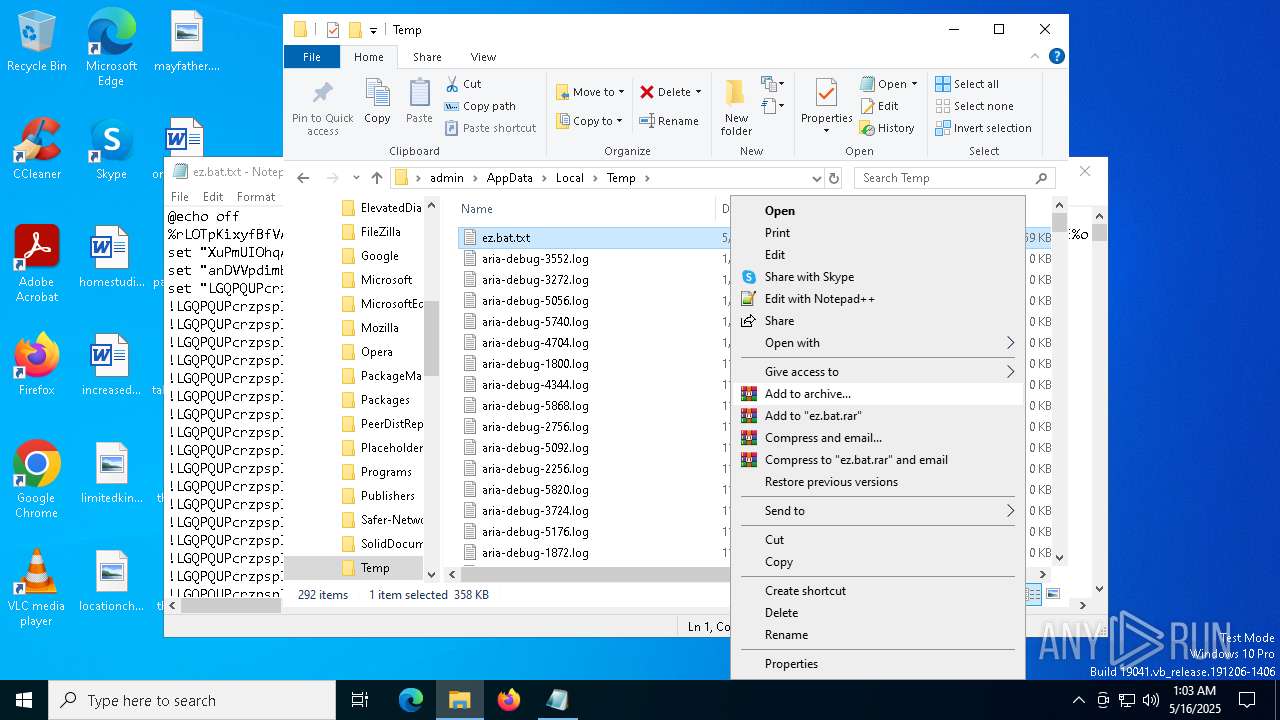Launch CCleaner from desktop
Image resolution: width=1280 pixels, height=720 pixels.
(37, 149)
